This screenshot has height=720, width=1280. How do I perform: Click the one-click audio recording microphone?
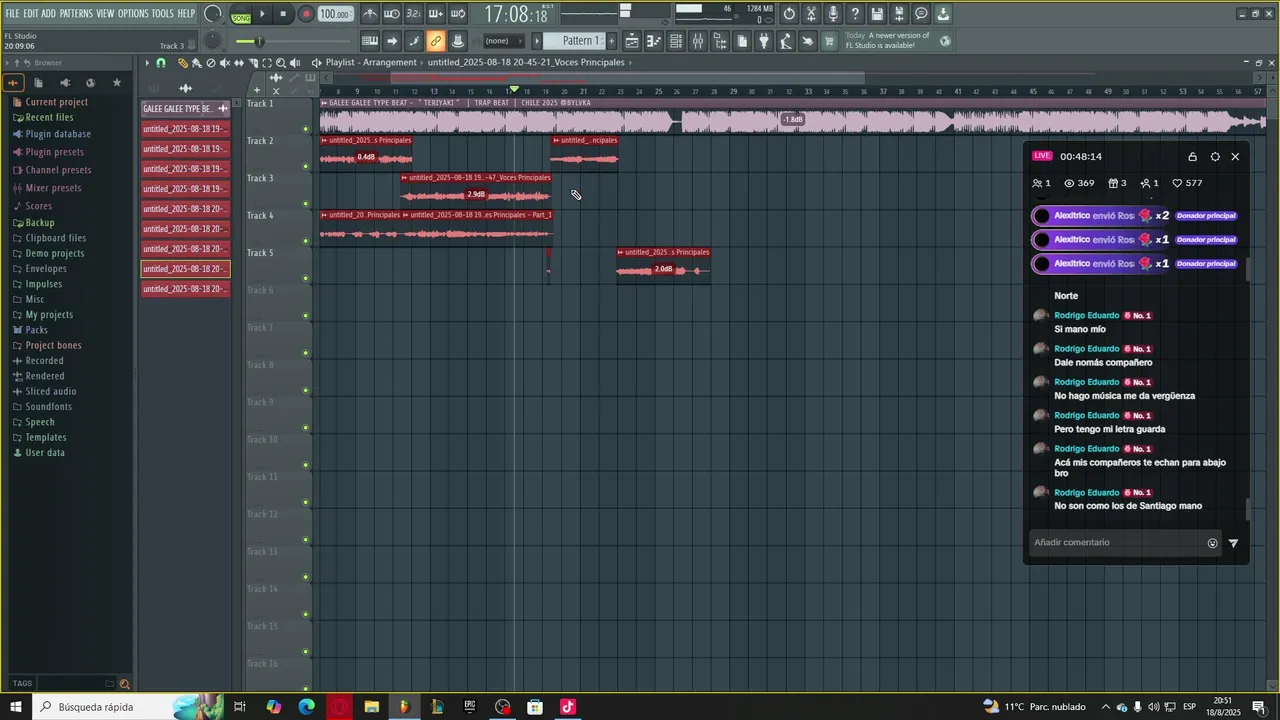(x=833, y=14)
